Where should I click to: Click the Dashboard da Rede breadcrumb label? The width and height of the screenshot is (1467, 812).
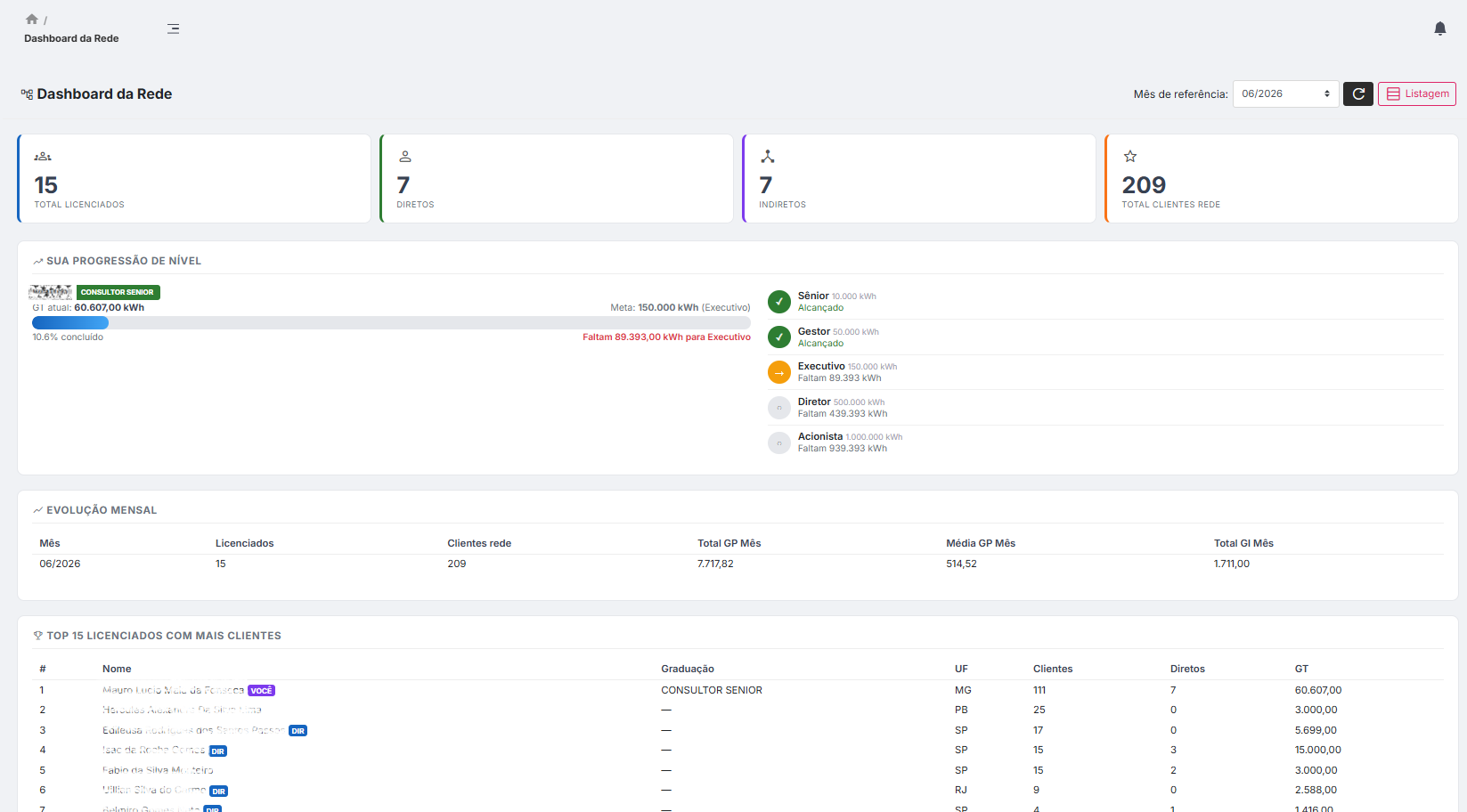pyautogui.click(x=71, y=38)
